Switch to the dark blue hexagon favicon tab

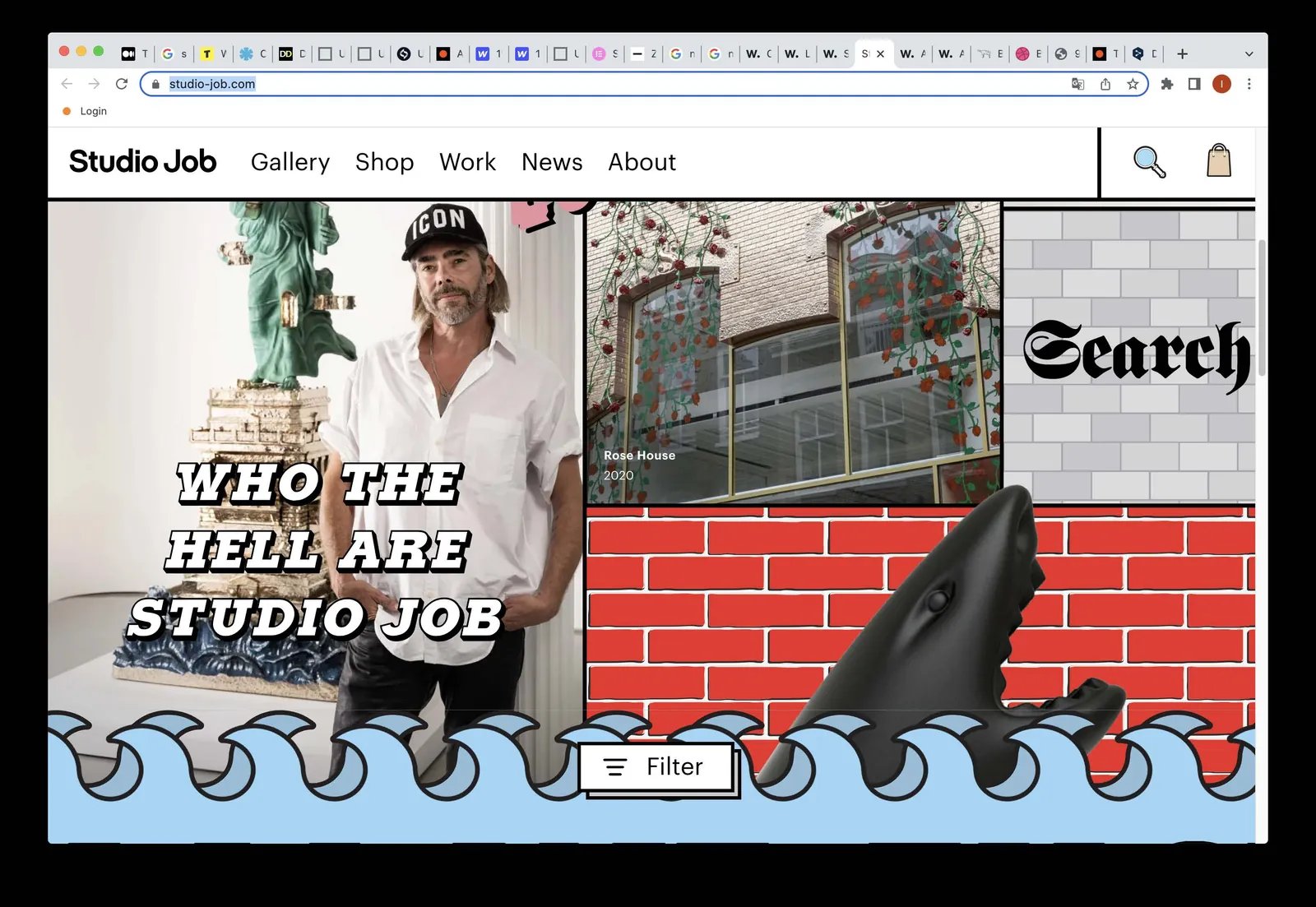(1144, 53)
